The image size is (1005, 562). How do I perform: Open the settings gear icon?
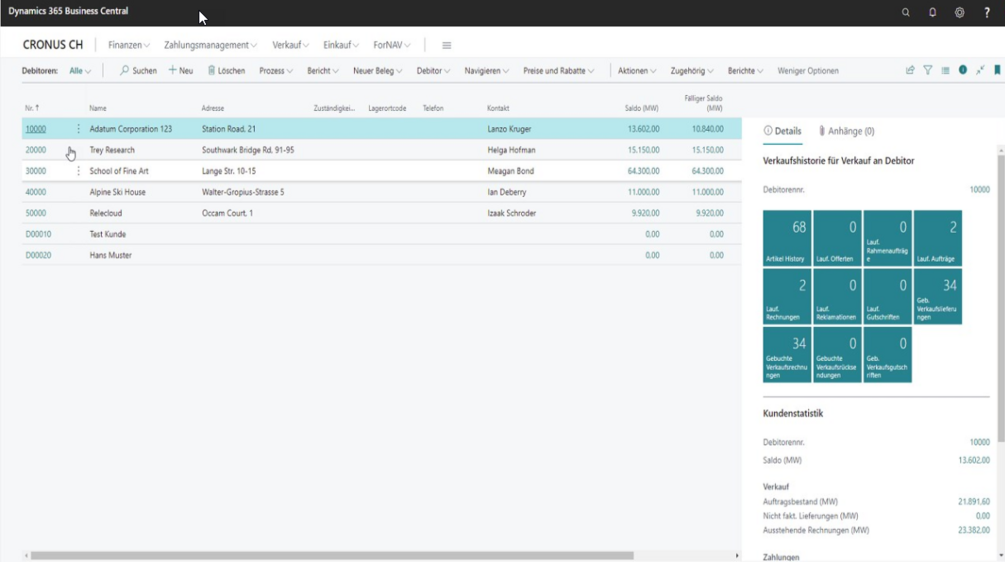(959, 12)
